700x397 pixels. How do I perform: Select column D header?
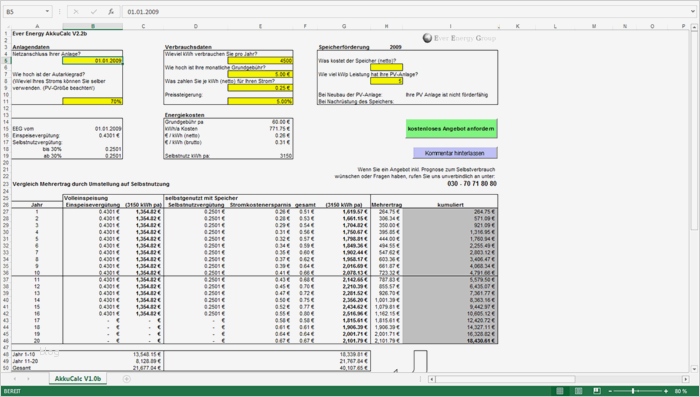(196, 26)
